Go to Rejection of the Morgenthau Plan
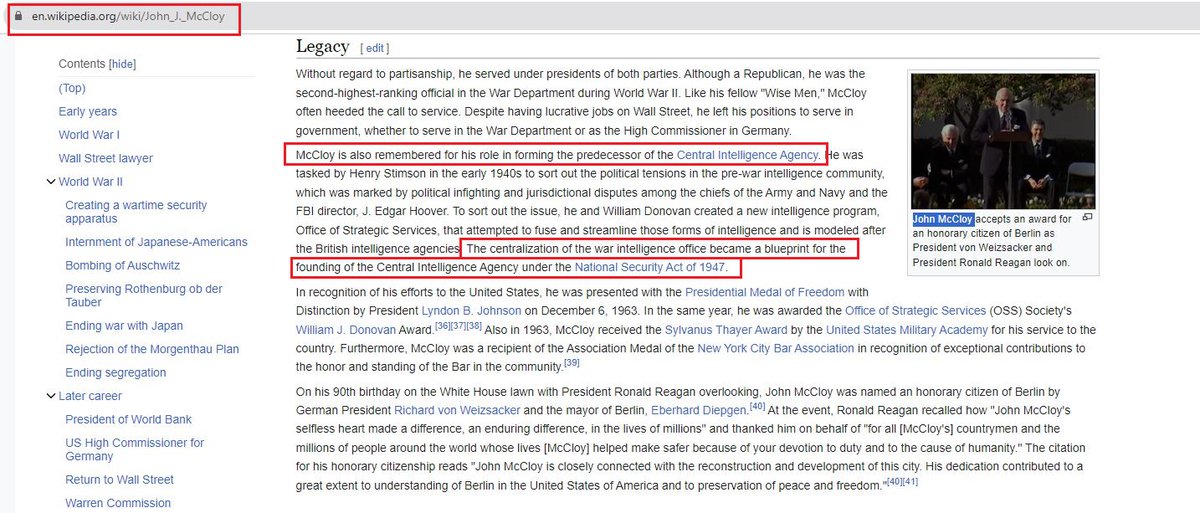The width and height of the screenshot is (1200, 513). (152, 349)
